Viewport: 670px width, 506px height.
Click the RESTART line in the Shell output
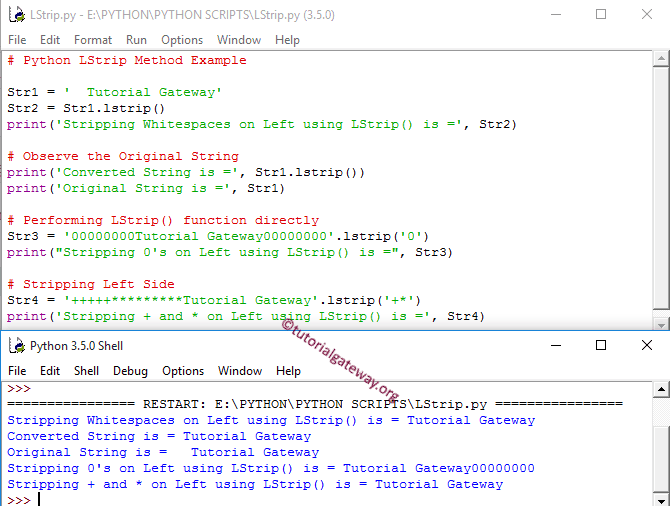click(x=315, y=404)
